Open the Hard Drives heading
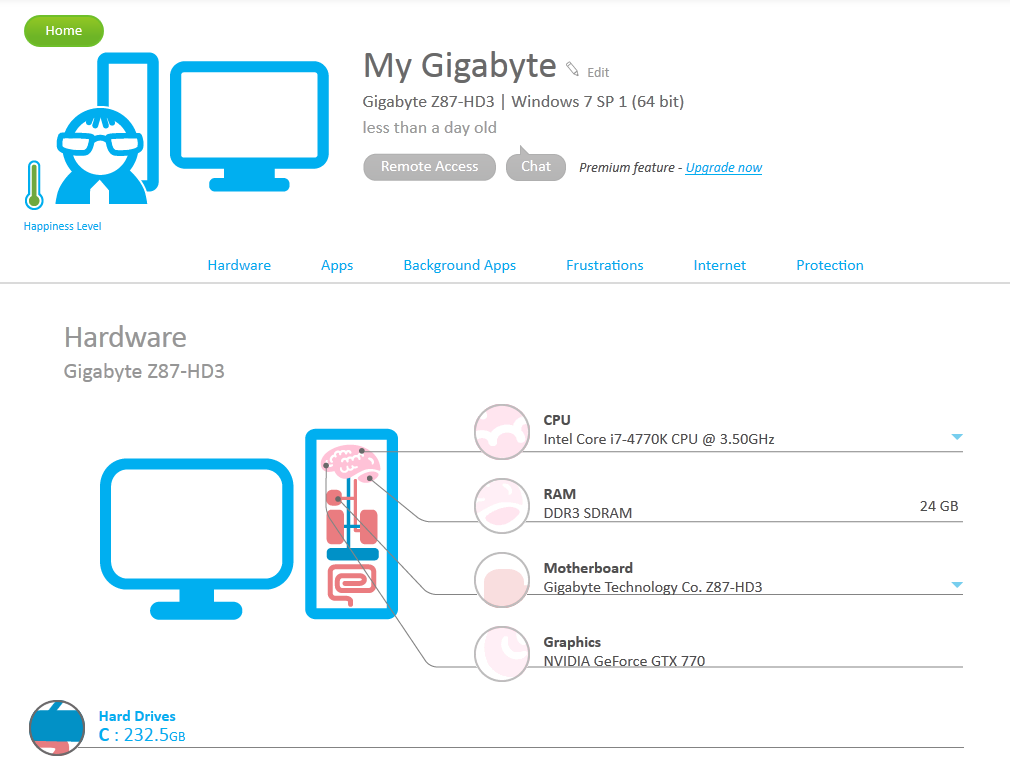The height and width of the screenshot is (784, 1010). tap(137, 716)
